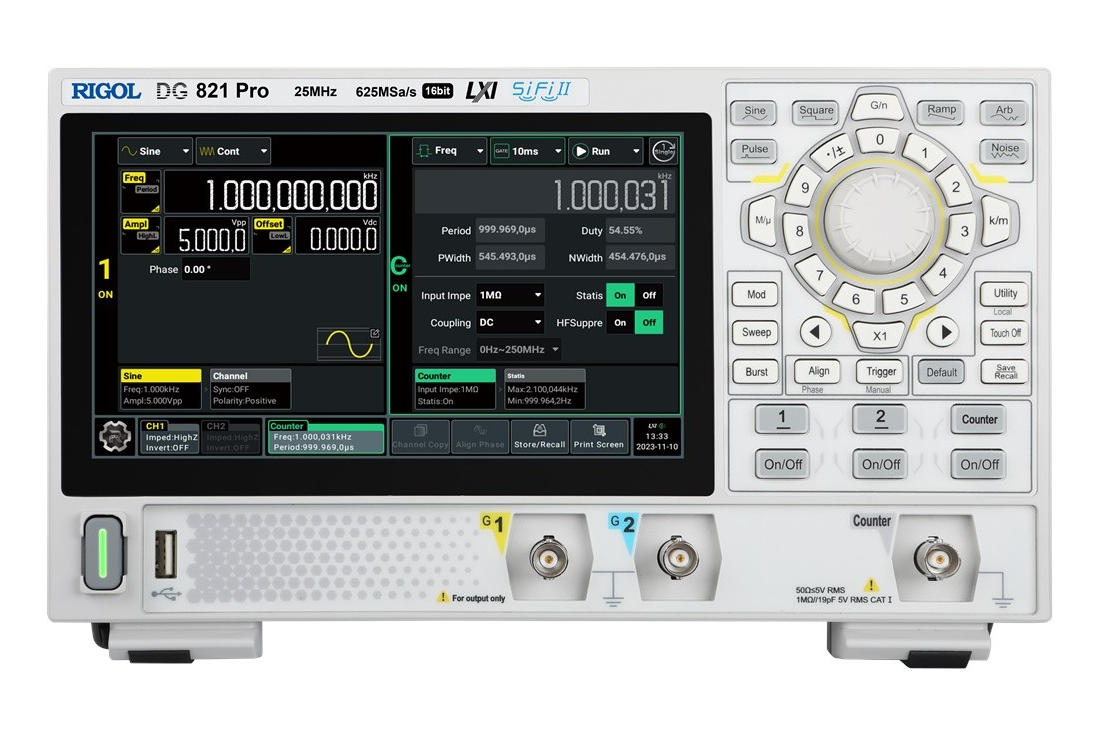Push the X1 unit key

(879, 335)
